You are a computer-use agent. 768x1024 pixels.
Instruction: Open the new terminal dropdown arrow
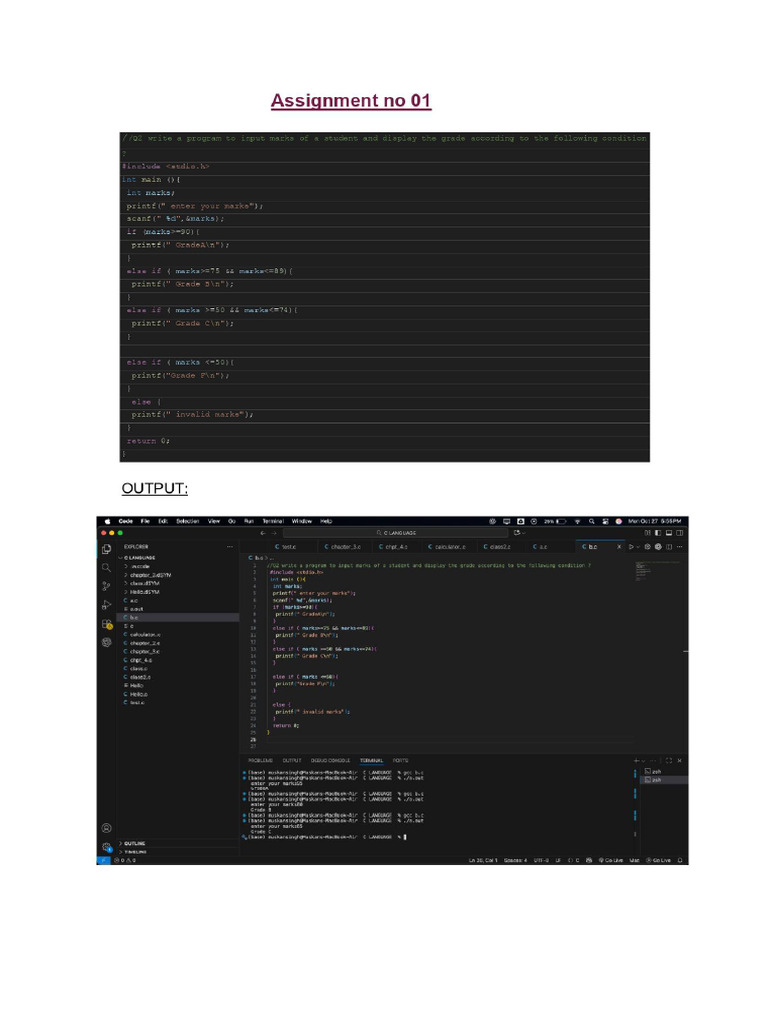point(643,760)
